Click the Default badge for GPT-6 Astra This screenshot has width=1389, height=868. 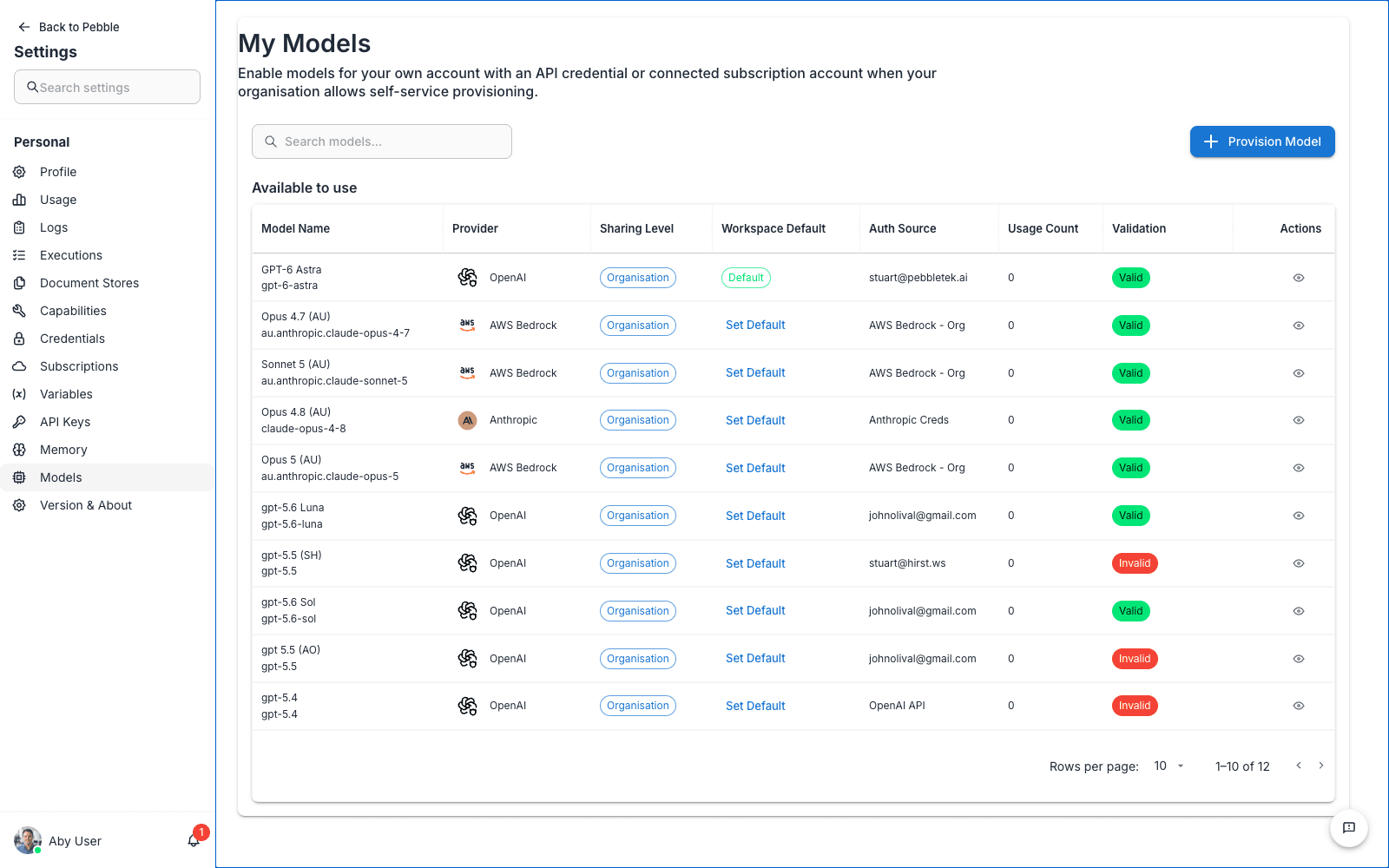tap(746, 278)
